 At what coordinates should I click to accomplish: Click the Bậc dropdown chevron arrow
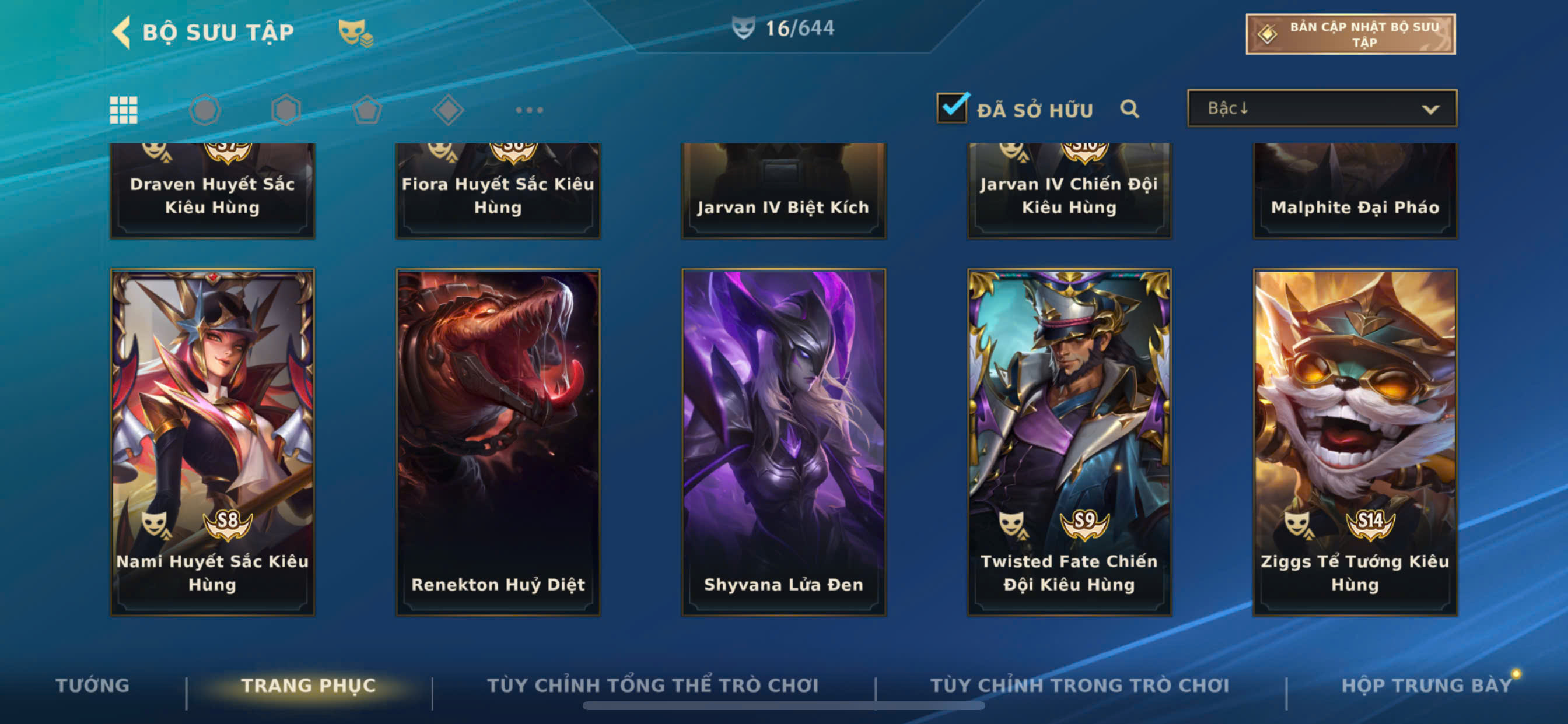[1430, 110]
